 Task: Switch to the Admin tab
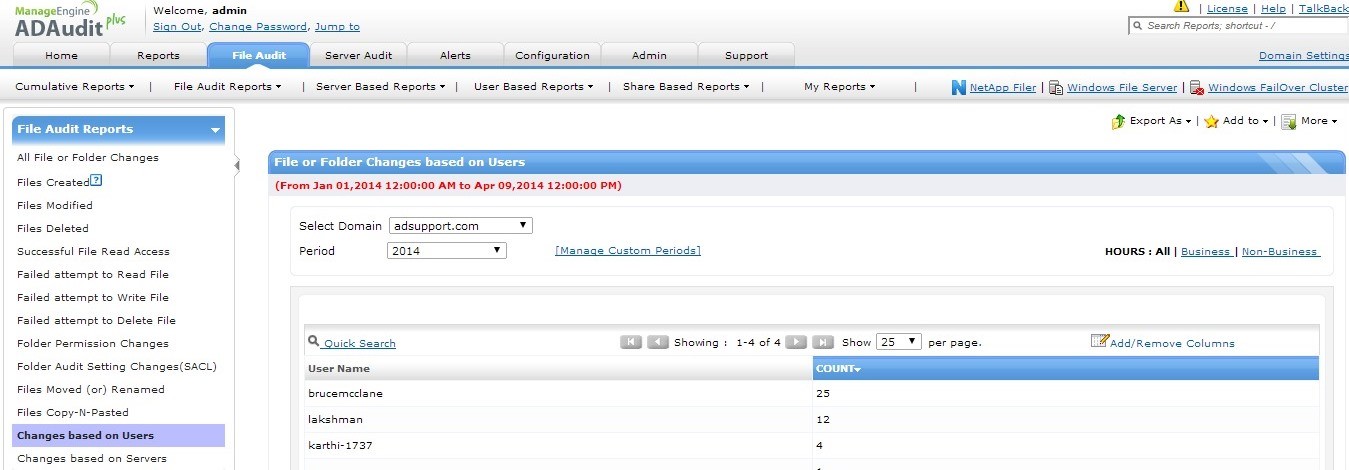point(649,55)
